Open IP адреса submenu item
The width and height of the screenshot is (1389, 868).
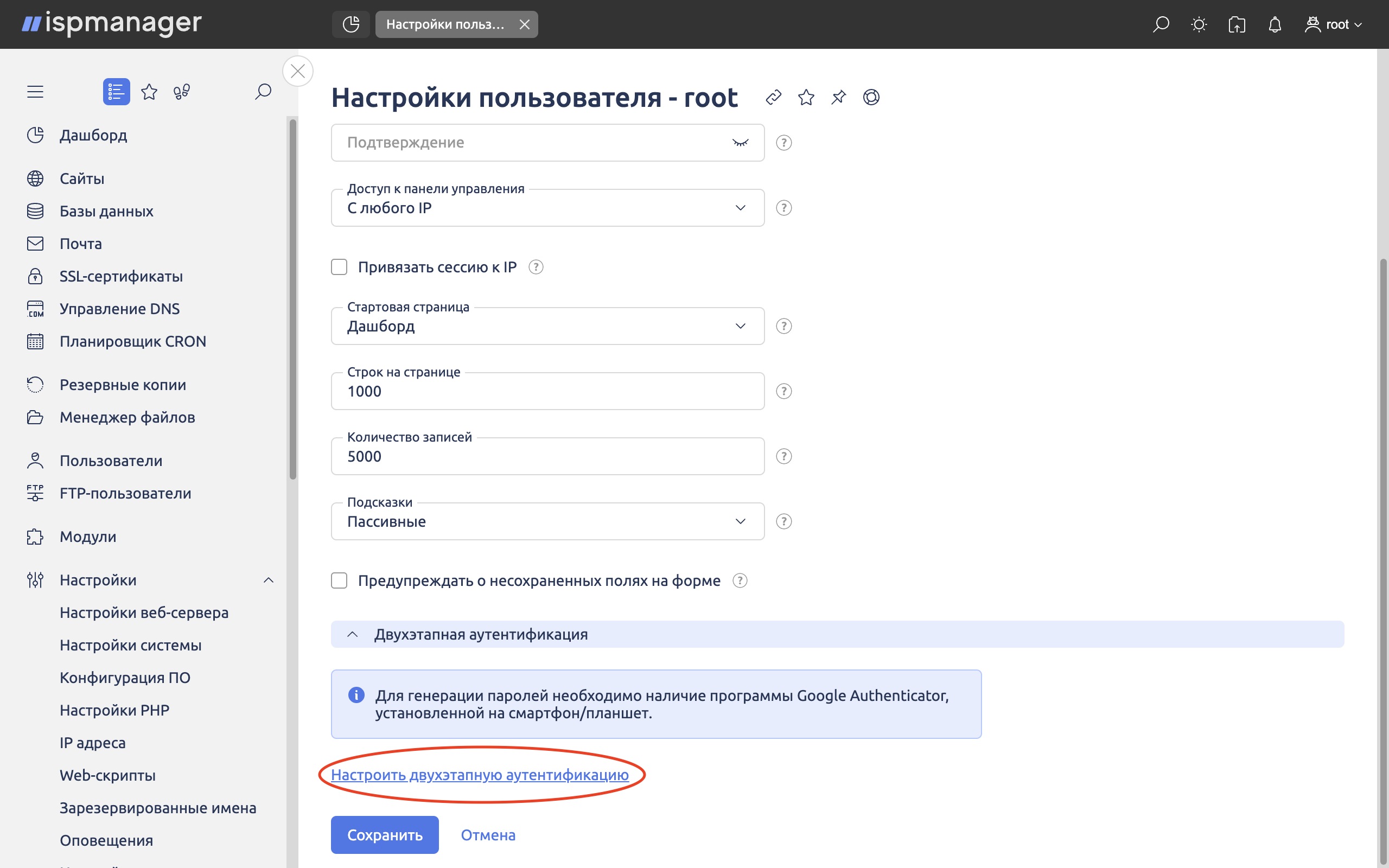tap(92, 743)
